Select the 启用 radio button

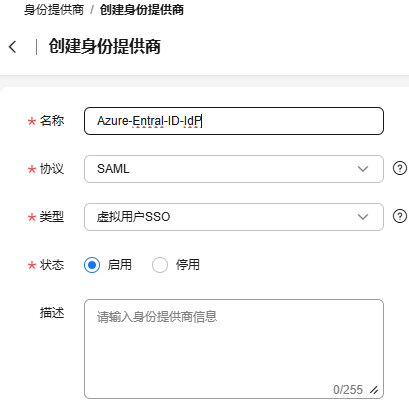click(92, 265)
